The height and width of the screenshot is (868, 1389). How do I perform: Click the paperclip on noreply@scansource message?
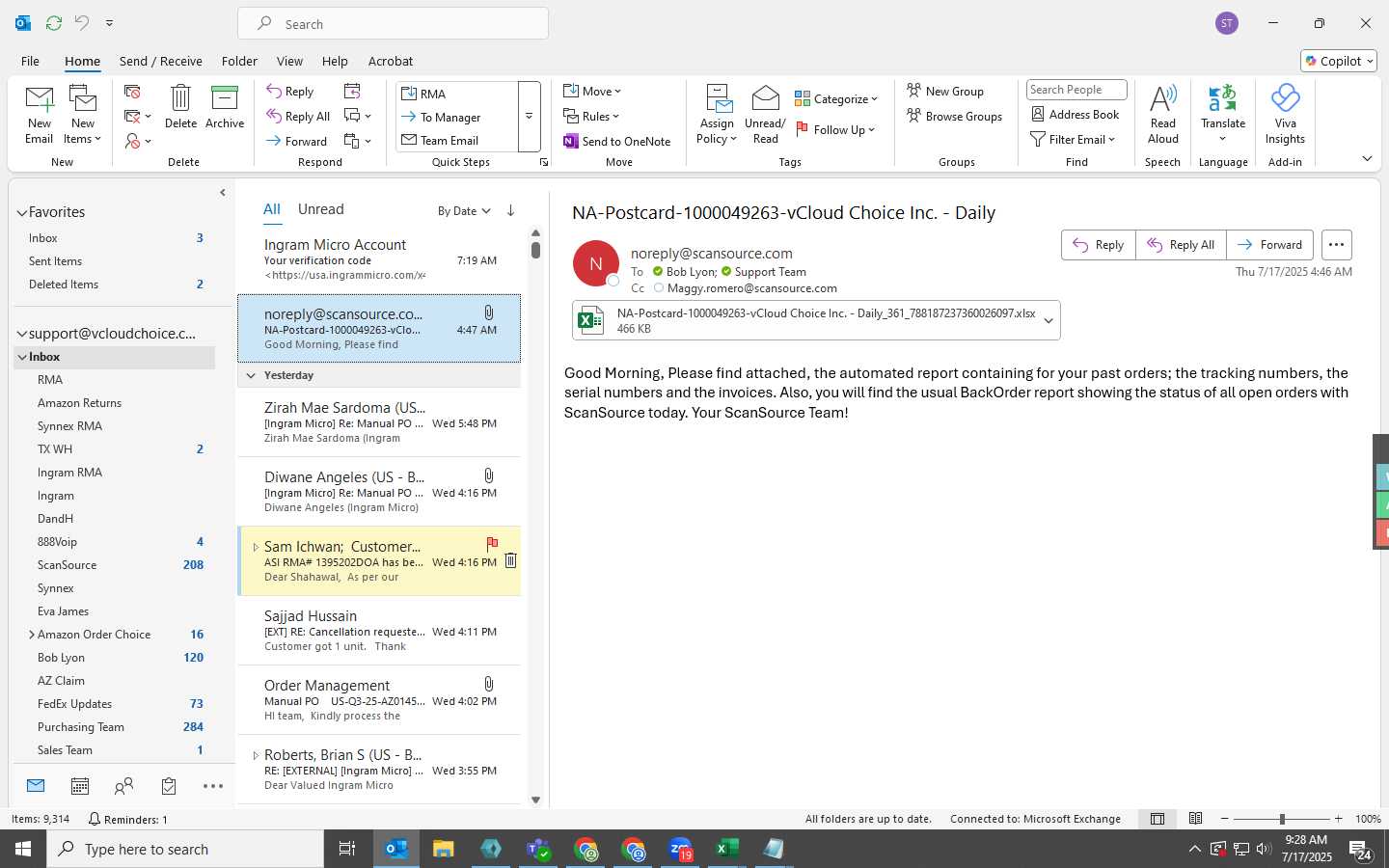[x=489, y=312]
